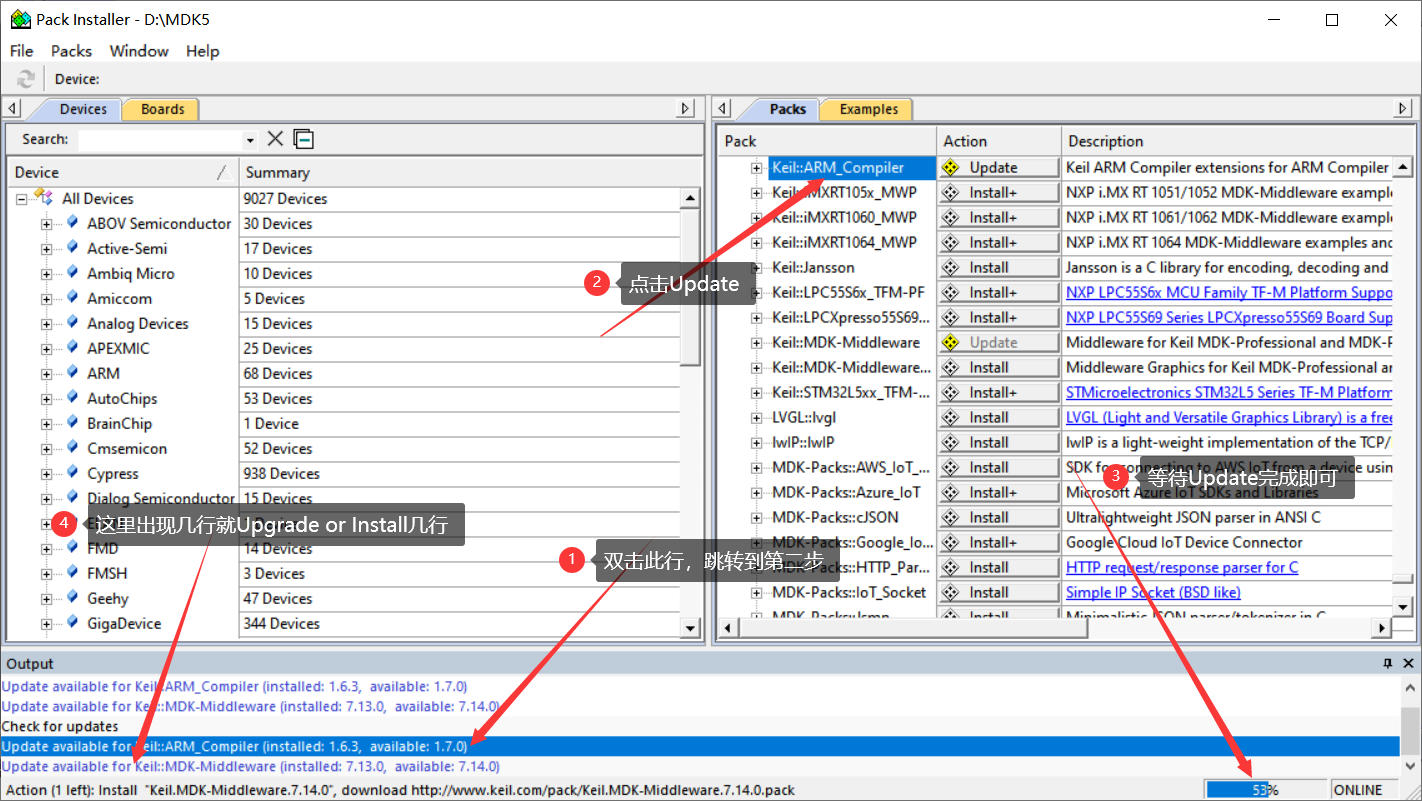
Task: Click the GigaDevice chip icon
Action: 72,622
